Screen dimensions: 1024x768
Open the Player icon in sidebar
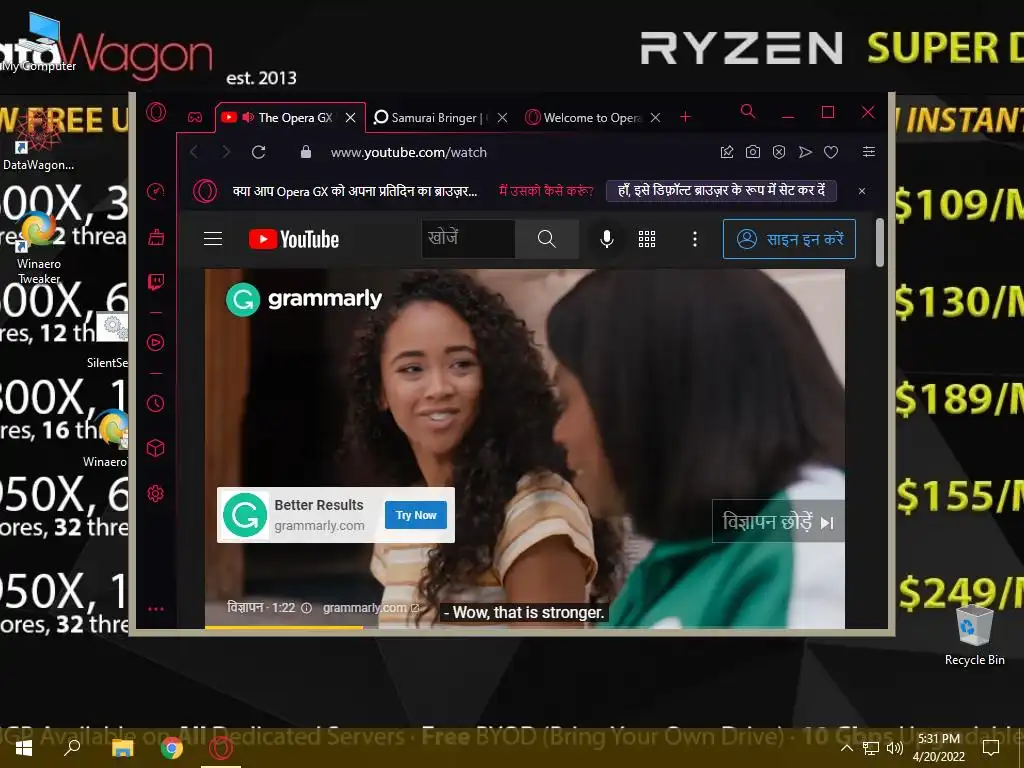tap(155, 342)
